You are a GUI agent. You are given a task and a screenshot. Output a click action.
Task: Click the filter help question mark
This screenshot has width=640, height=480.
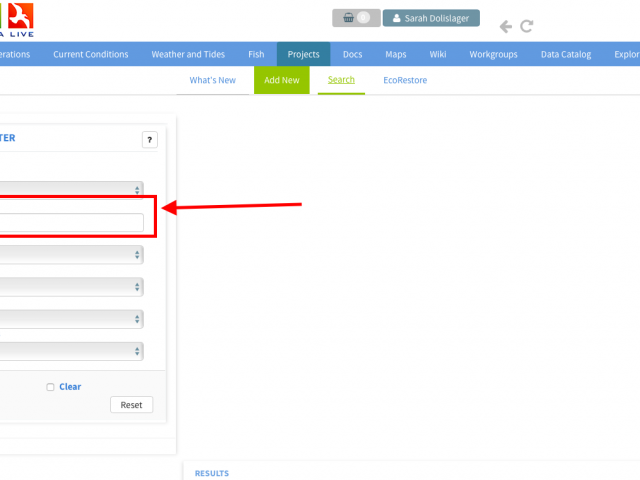click(x=149, y=140)
